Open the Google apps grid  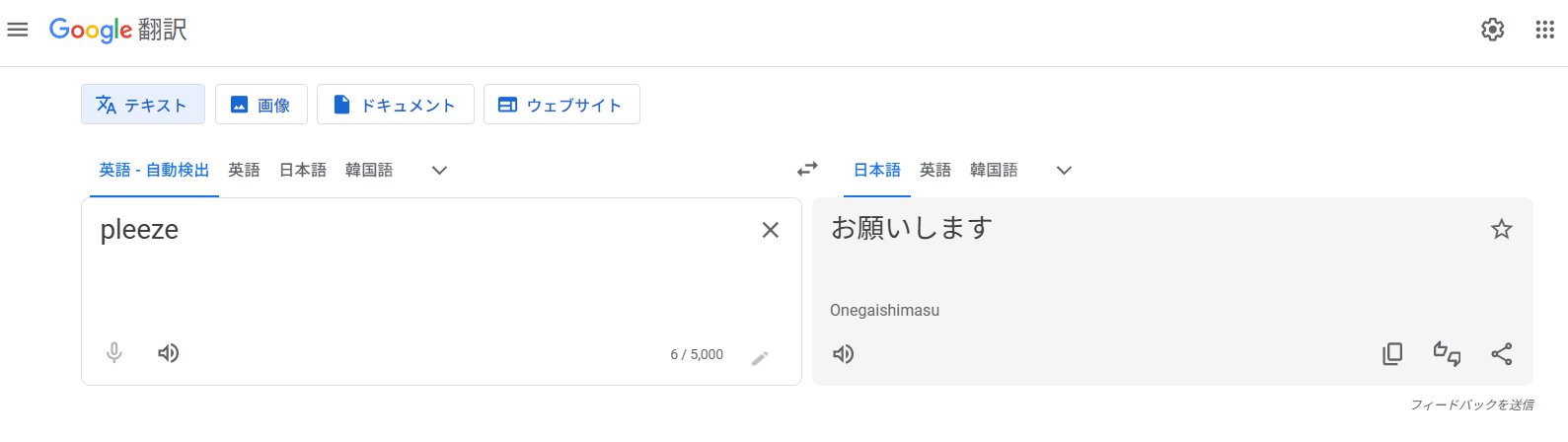[x=1545, y=30]
